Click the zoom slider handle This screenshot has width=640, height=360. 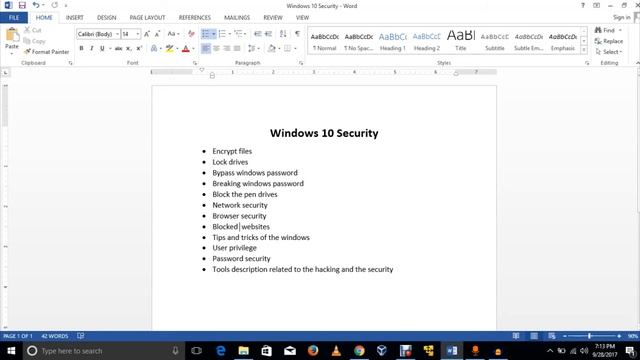tap(589, 336)
